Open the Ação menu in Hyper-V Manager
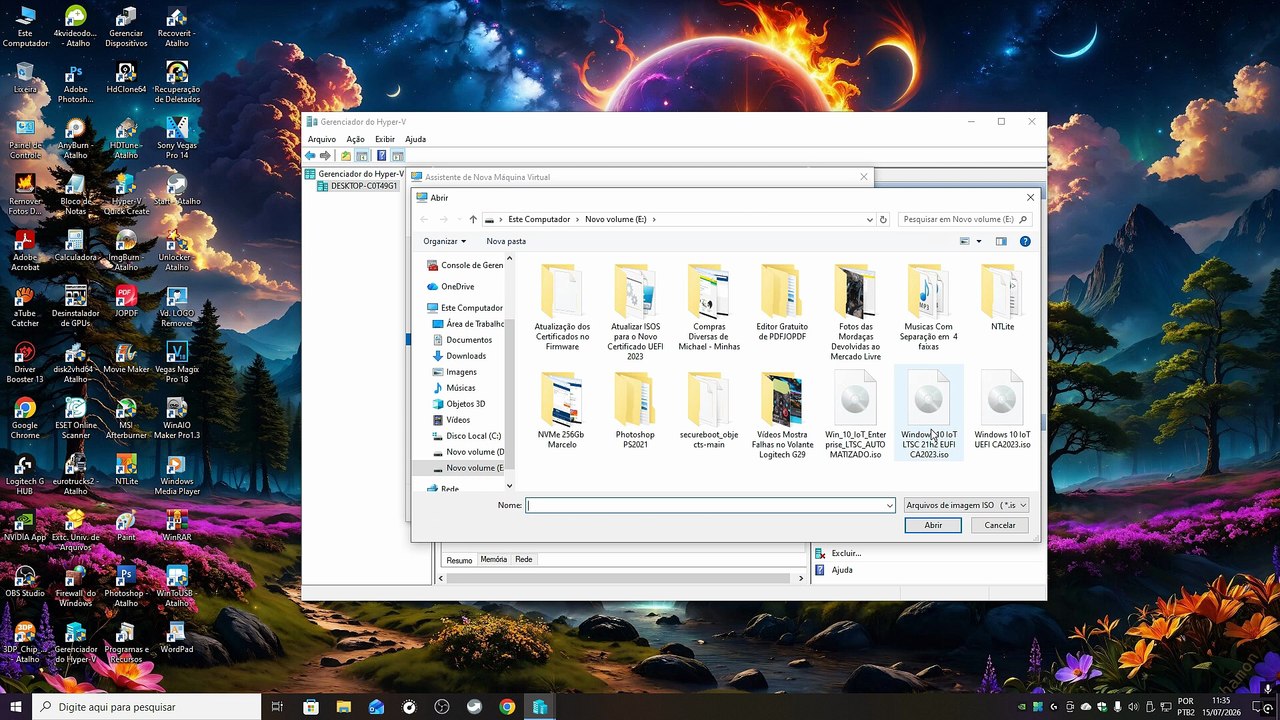The width and height of the screenshot is (1280, 720). pyautogui.click(x=355, y=139)
